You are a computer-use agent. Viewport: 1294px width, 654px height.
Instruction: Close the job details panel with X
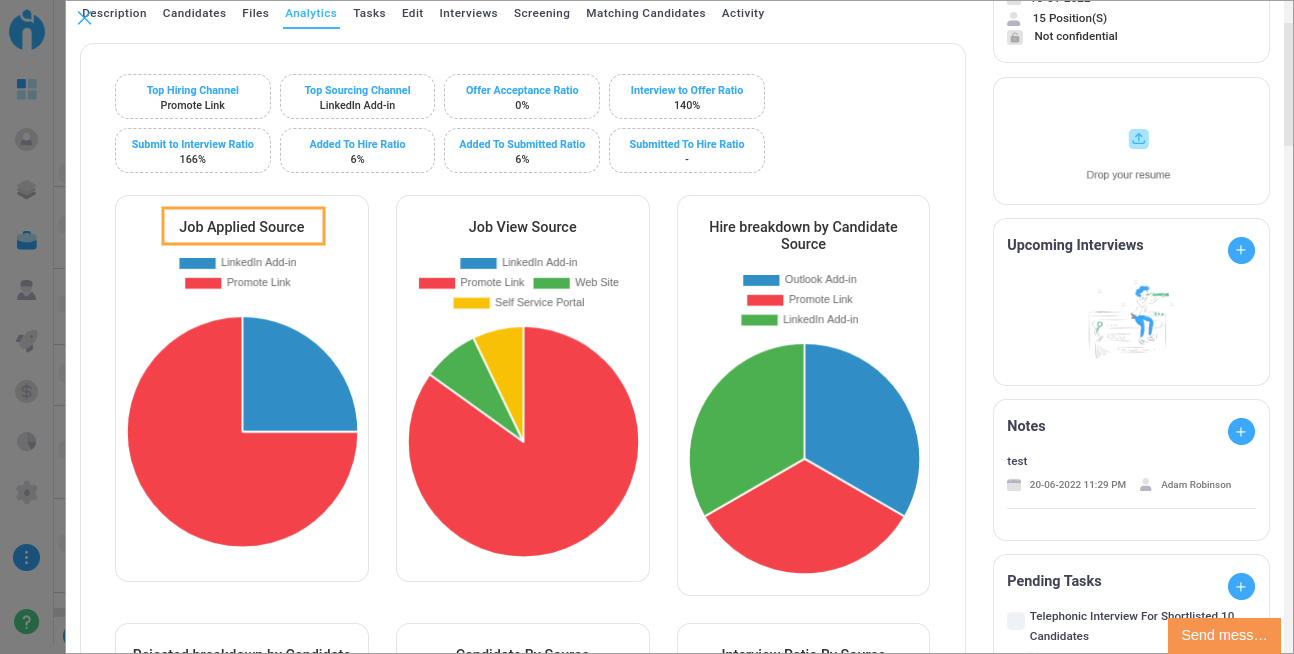point(85,17)
